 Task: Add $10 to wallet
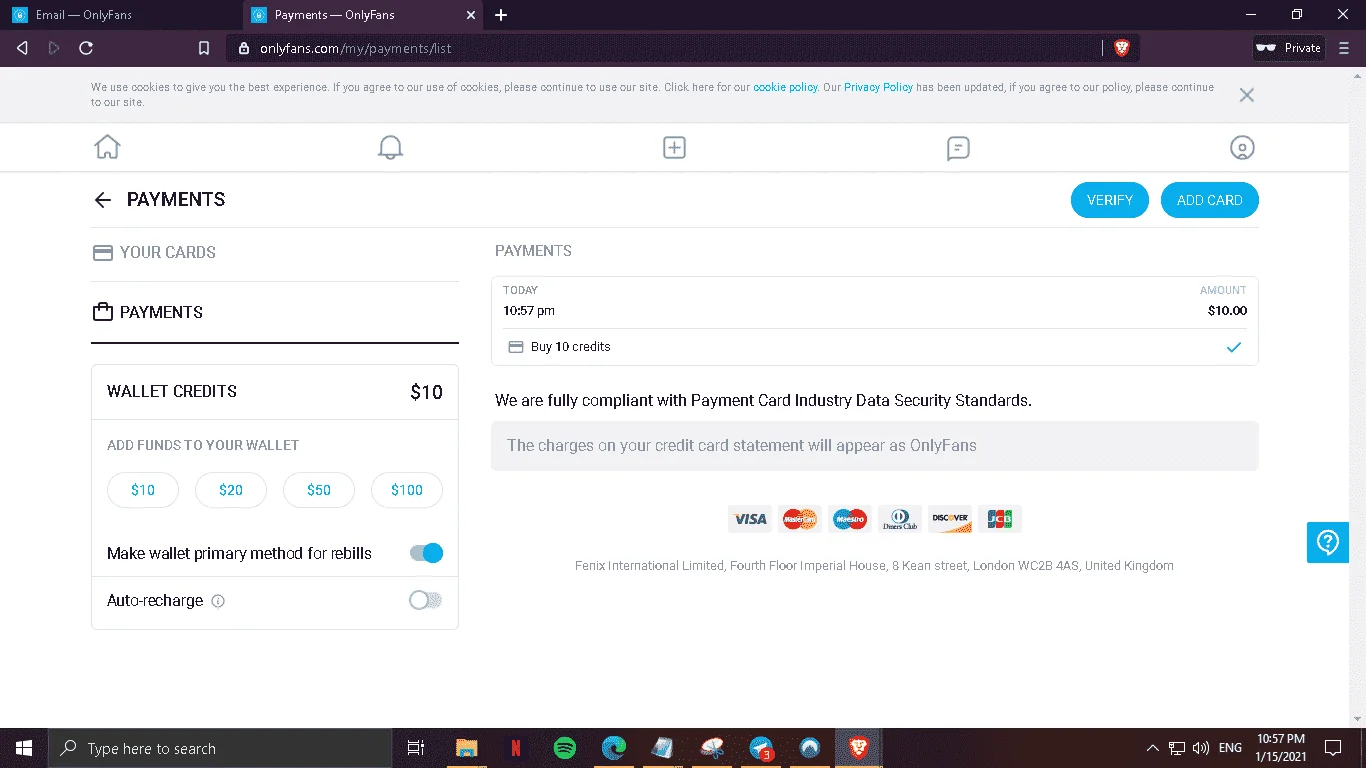tap(143, 490)
